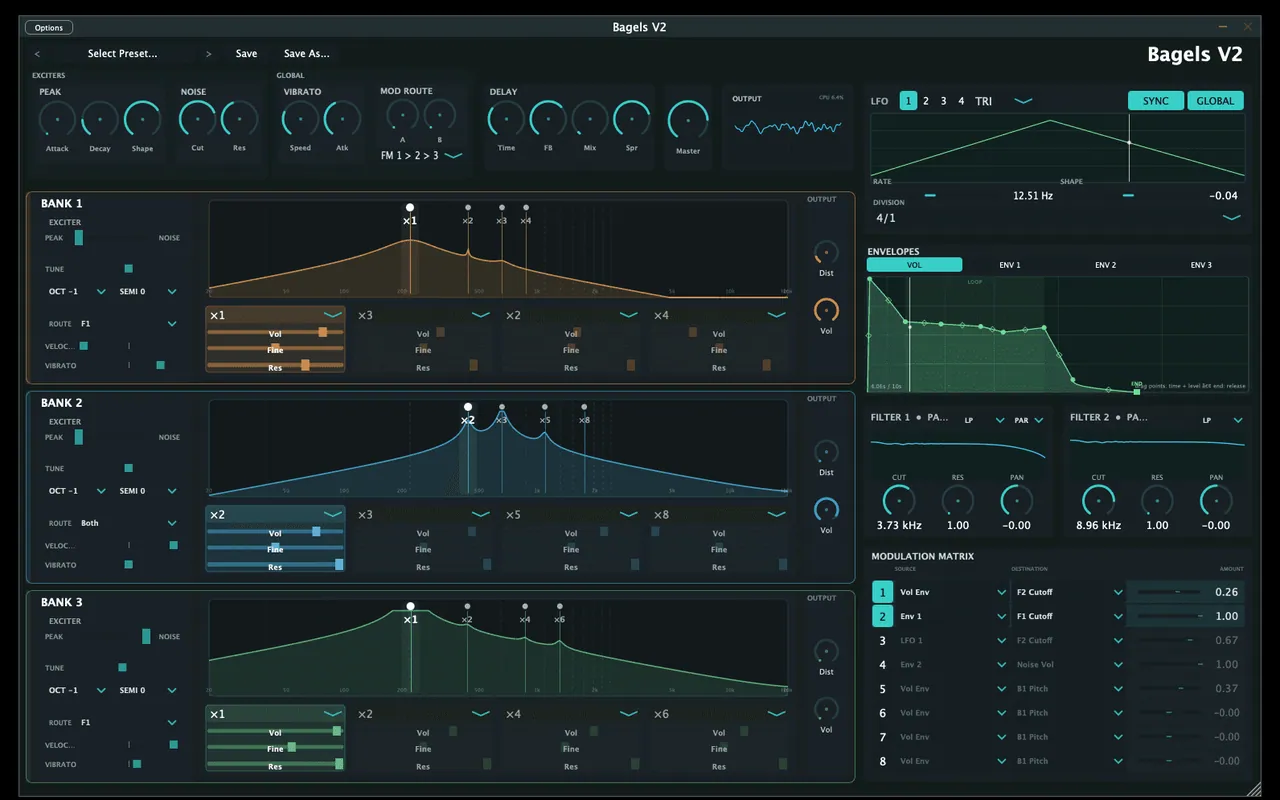1280x800 pixels.
Task: Enable modulation matrix slot 4
Action: 882,665
